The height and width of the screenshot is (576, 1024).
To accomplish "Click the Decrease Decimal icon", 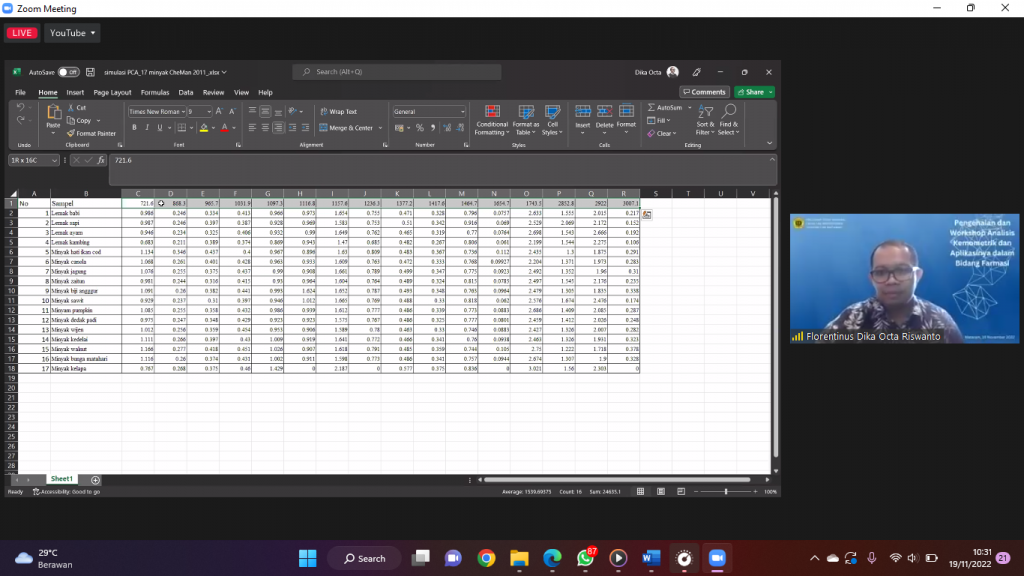I will (460, 128).
